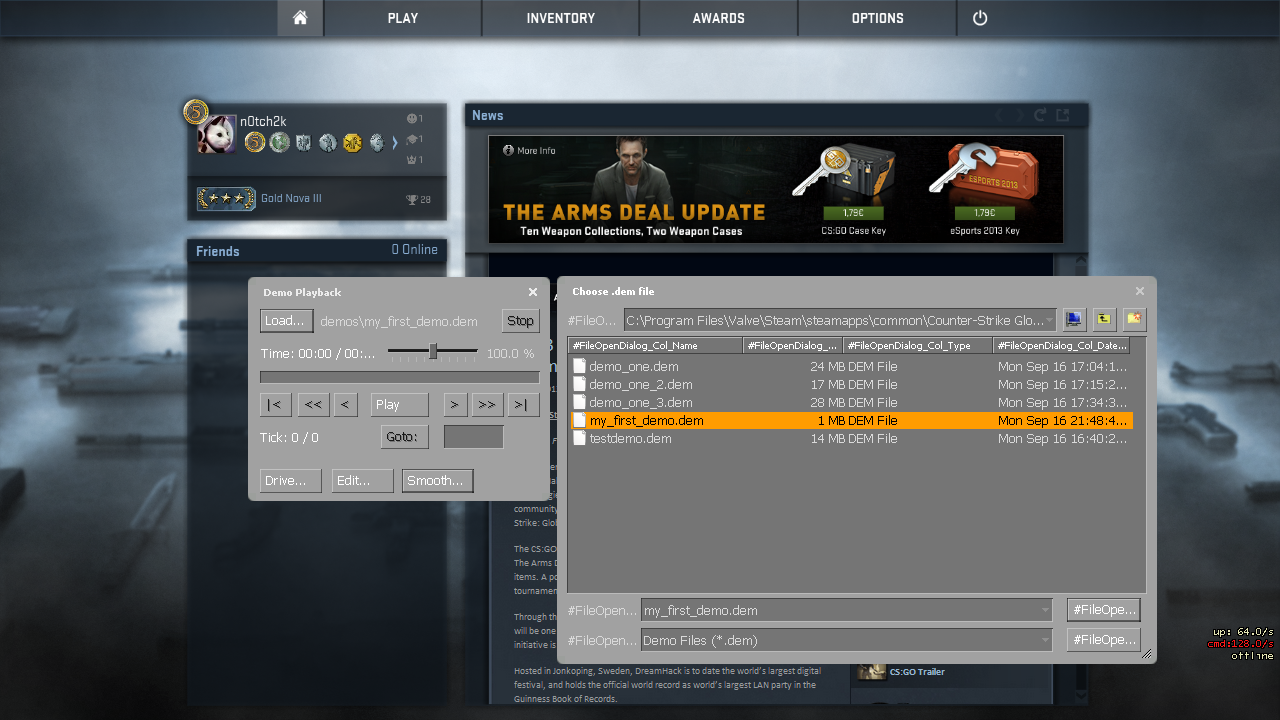Click file icon next to demo_one.dem

click(579, 367)
